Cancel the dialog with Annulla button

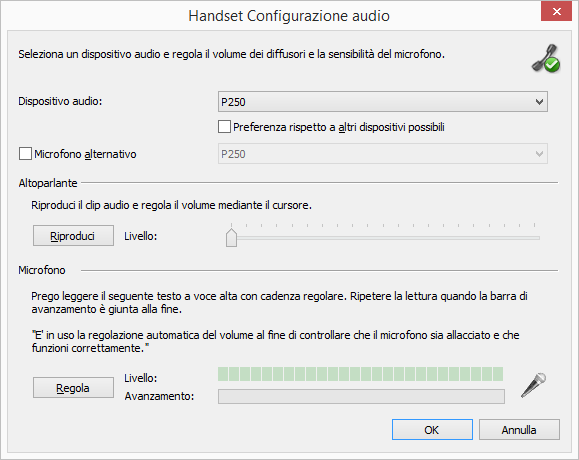coord(519,429)
